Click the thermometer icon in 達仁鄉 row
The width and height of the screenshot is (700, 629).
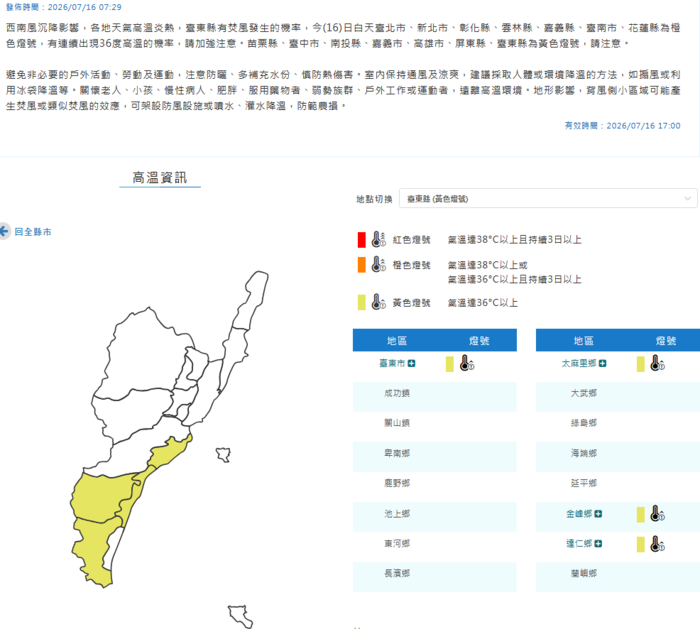coord(658,544)
